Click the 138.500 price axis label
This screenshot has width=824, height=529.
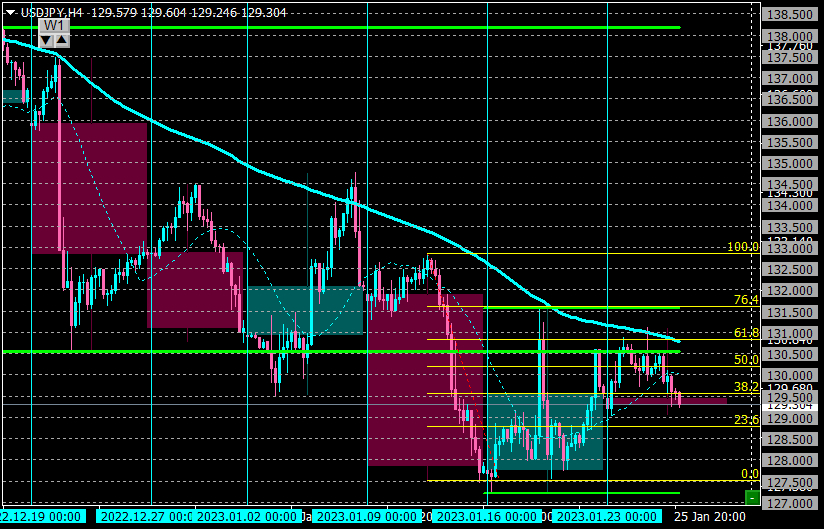click(x=790, y=15)
